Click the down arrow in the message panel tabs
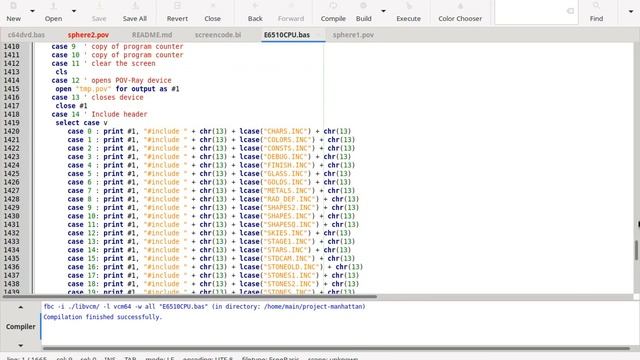 click(x=20, y=345)
